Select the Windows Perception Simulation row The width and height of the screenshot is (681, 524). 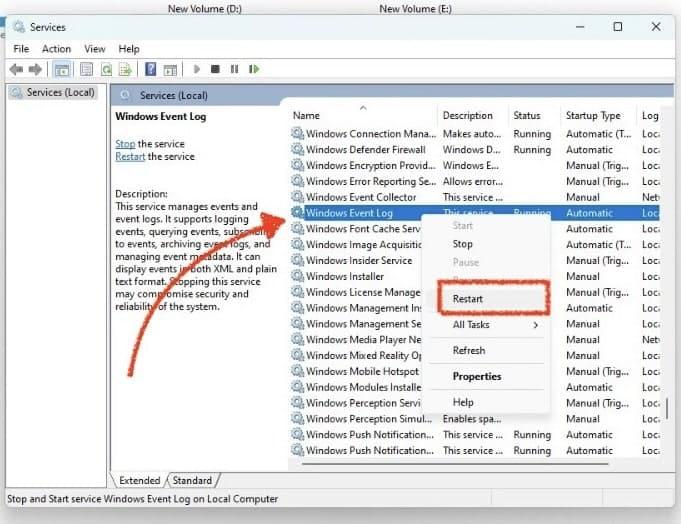pyautogui.click(x=475, y=419)
